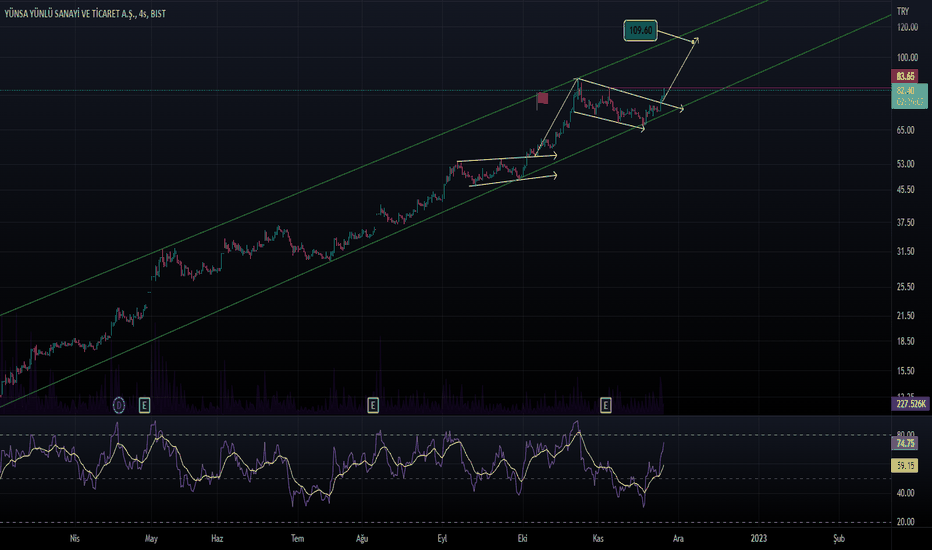This screenshot has width=932, height=550.
Task: Open the TRY currency selector
Action: pos(902,10)
